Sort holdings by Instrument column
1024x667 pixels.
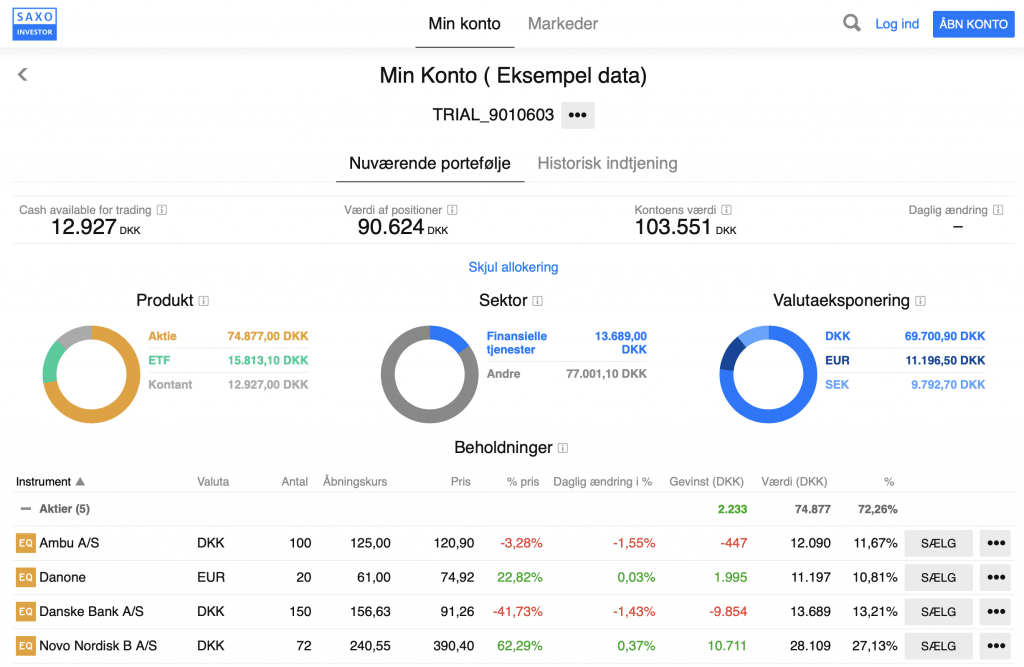pos(50,481)
